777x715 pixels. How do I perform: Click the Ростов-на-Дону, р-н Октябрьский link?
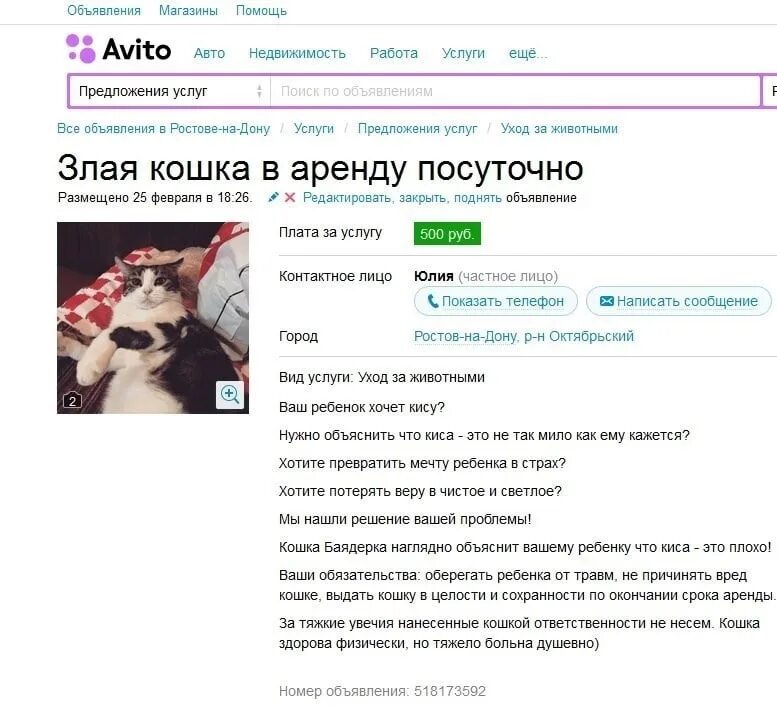524,336
